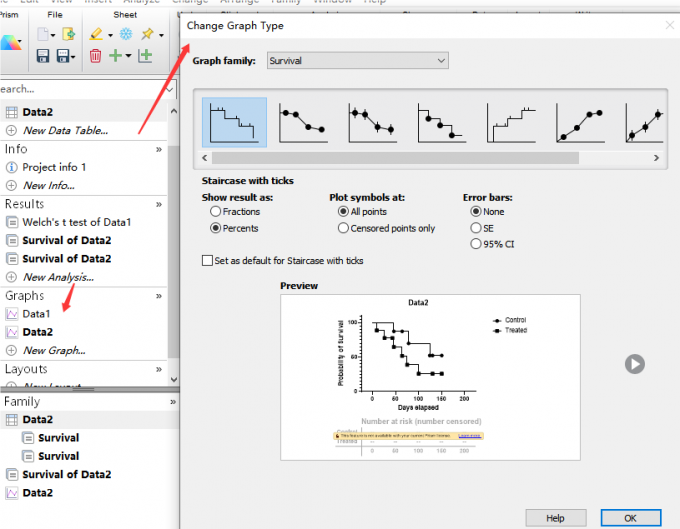Expand the Results section chevron

tap(159, 204)
